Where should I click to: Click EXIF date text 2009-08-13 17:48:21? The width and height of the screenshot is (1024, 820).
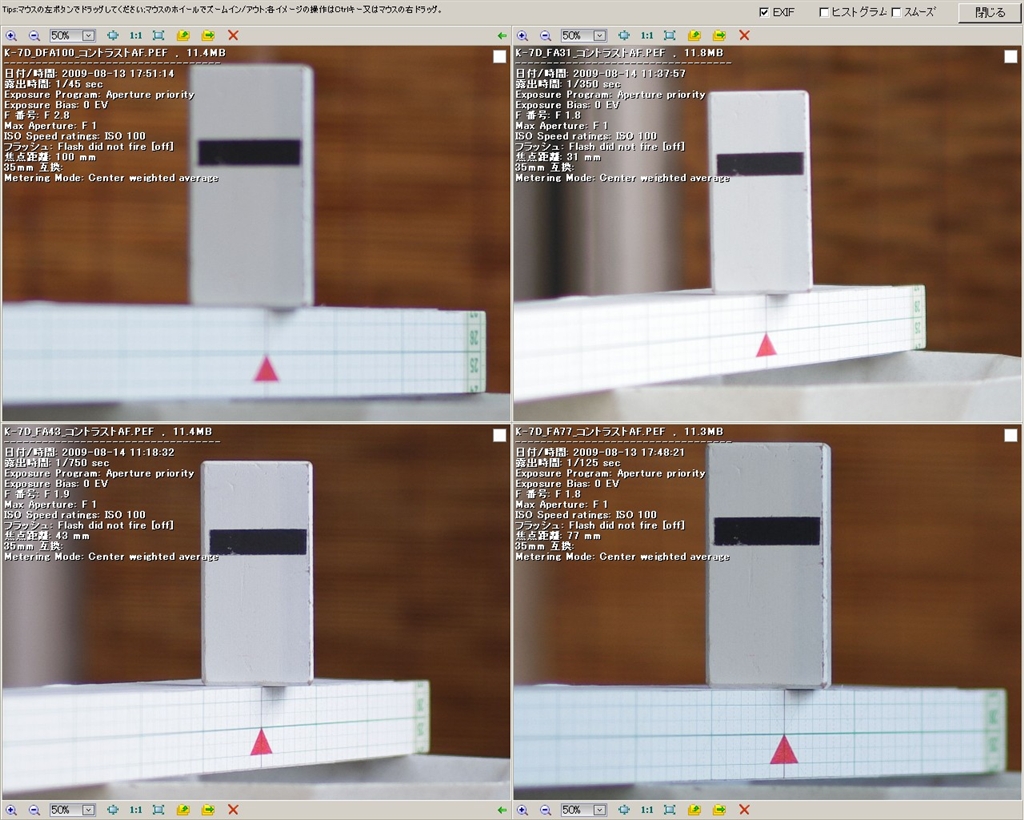(x=630, y=452)
